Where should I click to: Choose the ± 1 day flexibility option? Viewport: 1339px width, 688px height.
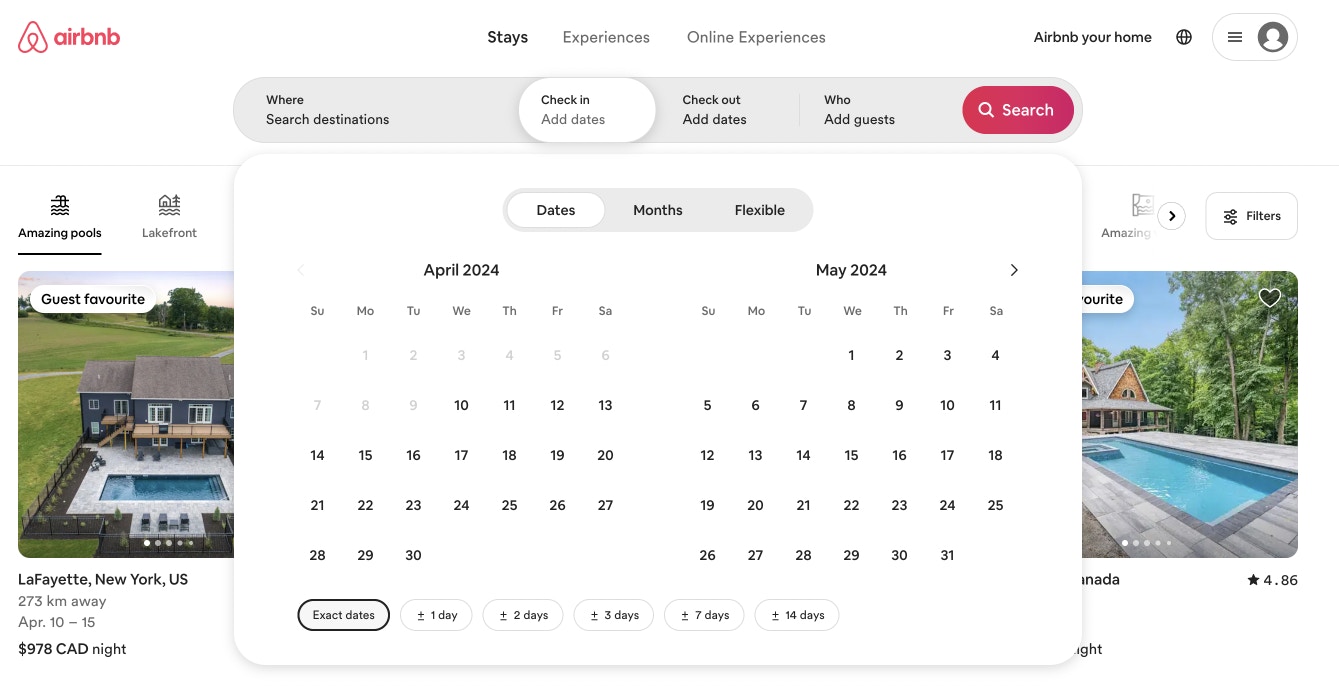tap(436, 615)
